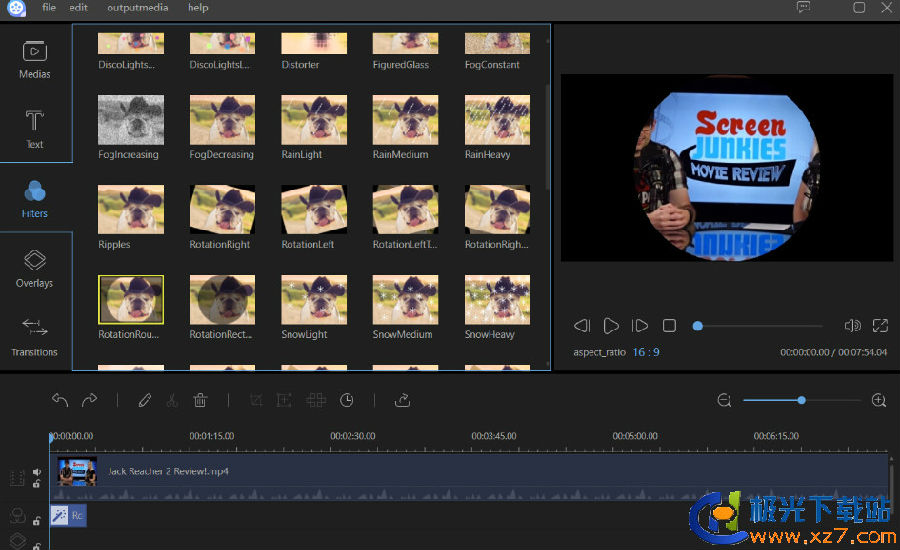Select the DiscoLights filter thumbnail

coord(131,43)
